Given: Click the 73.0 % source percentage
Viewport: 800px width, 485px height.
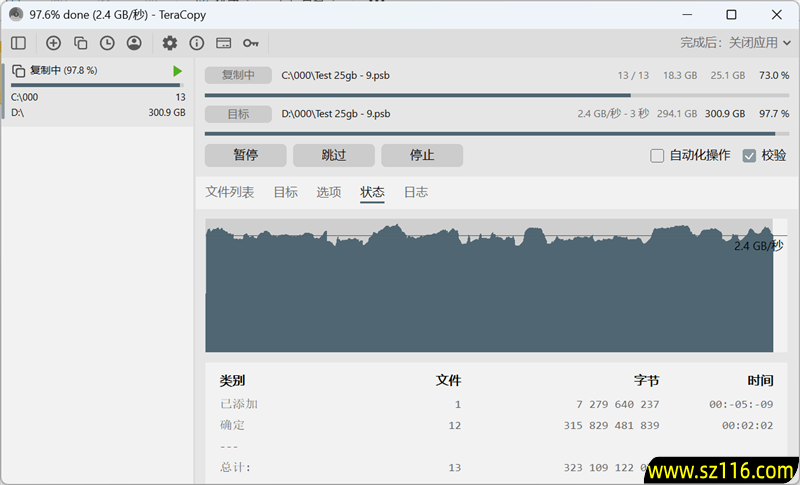Looking at the screenshot, I should (774, 75).
